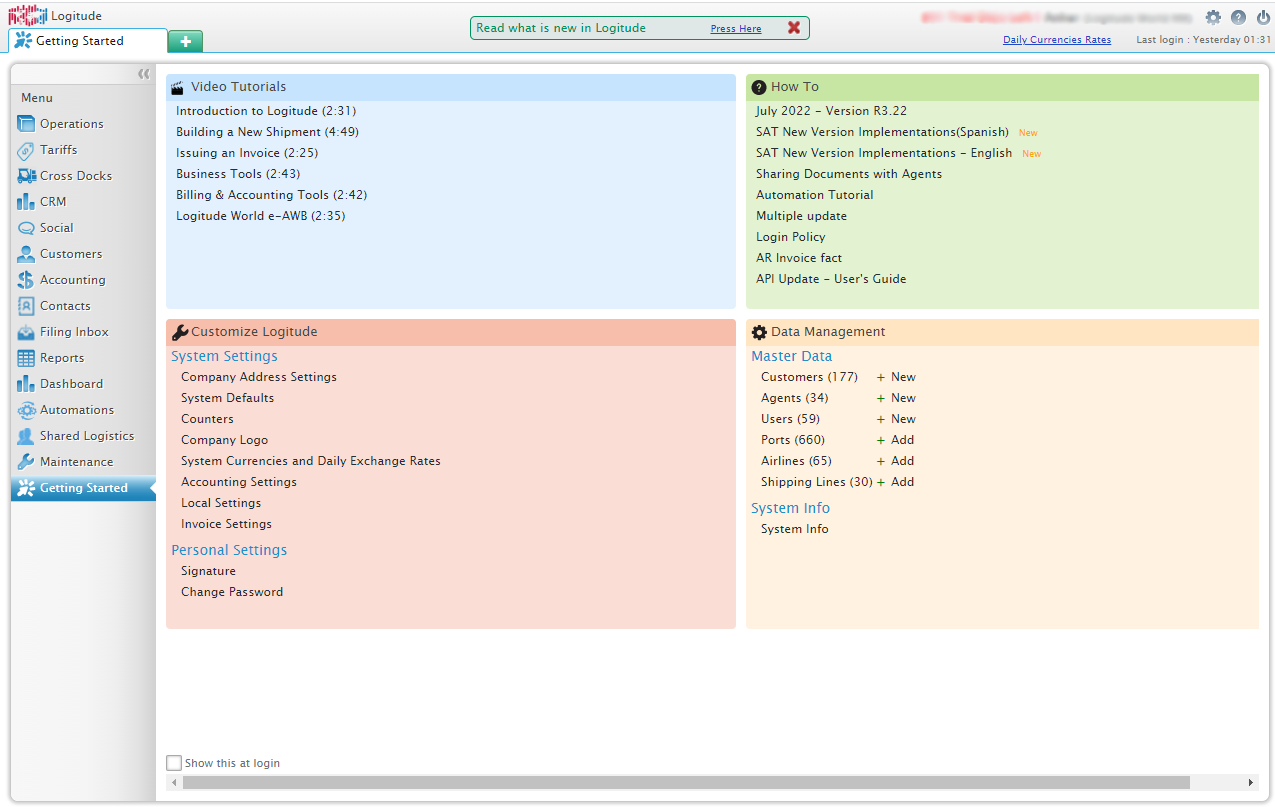The width and height of the screenshot is (1275, 807).
Task: Open Login Policy how-to
Action: [791, 237]
